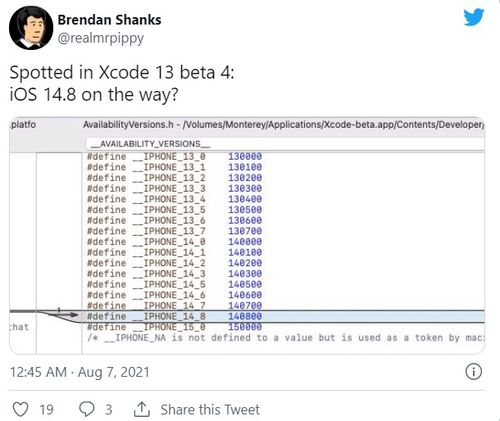500x421 pixels.
Task: Open replies via speech bubble icon
Action: pyautogui.click(x=87, y=409)
